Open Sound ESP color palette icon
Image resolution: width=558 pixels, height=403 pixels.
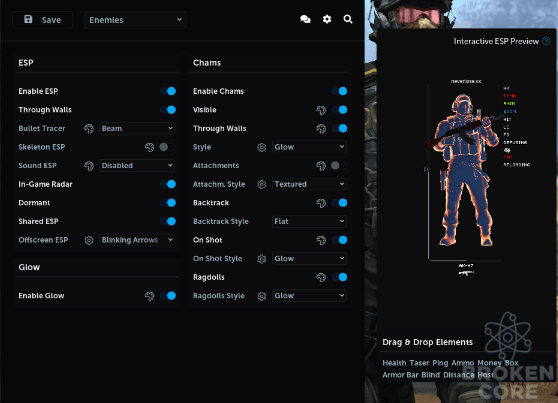[89, 166]
